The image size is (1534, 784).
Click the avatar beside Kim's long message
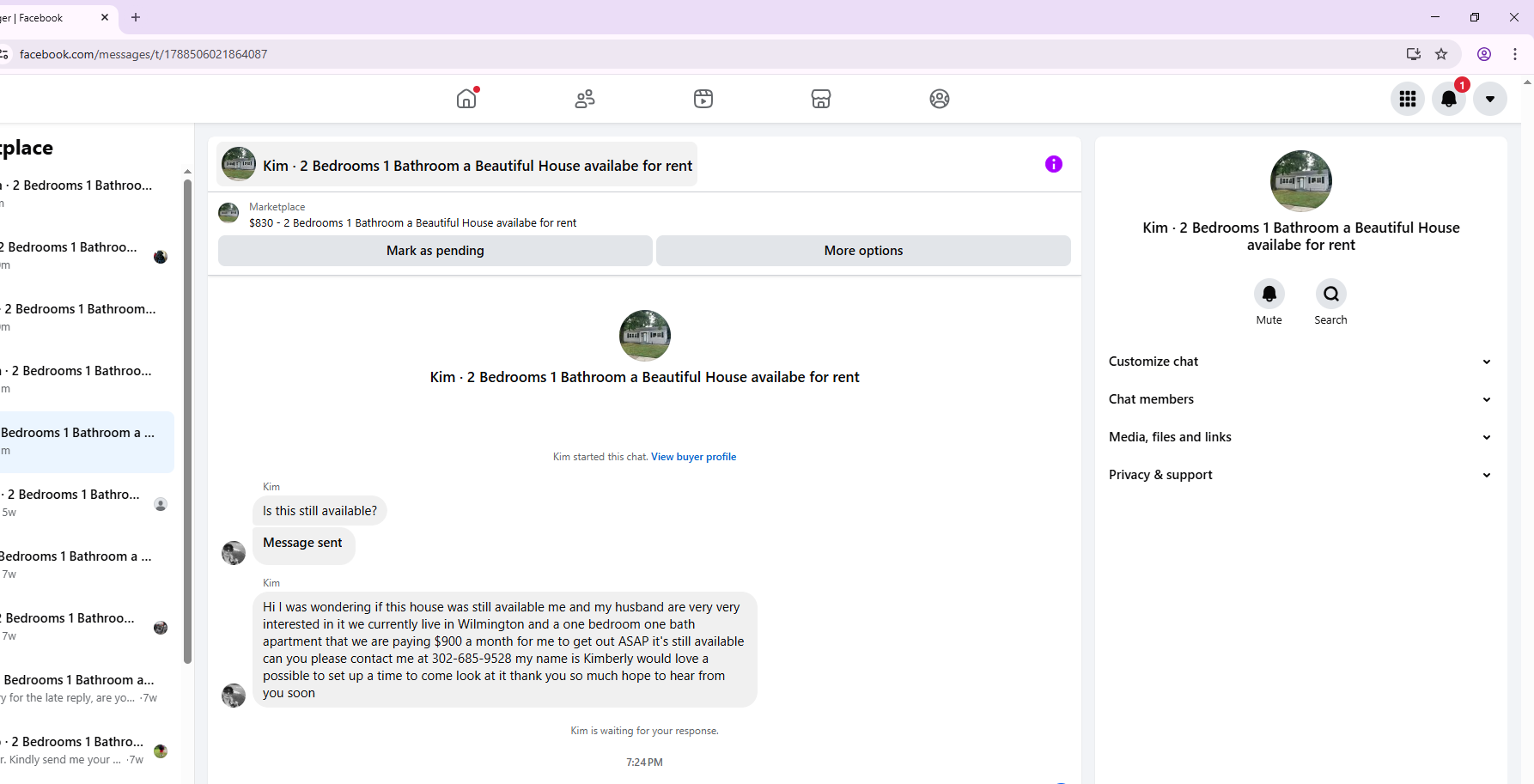tap(234, 696)
